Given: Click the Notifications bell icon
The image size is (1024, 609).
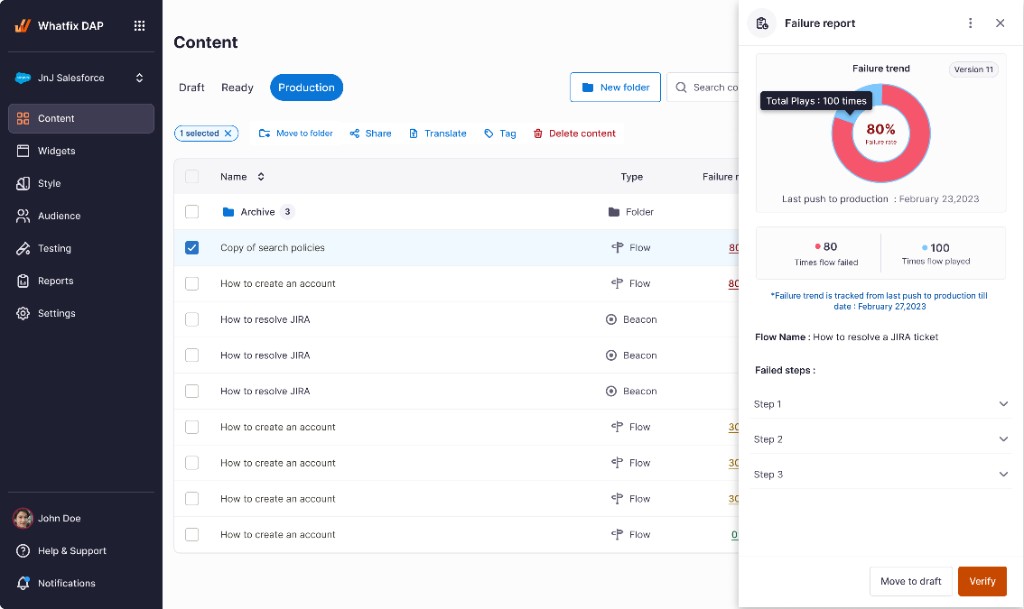Looking at the screenshot, I should coord(23,583).
